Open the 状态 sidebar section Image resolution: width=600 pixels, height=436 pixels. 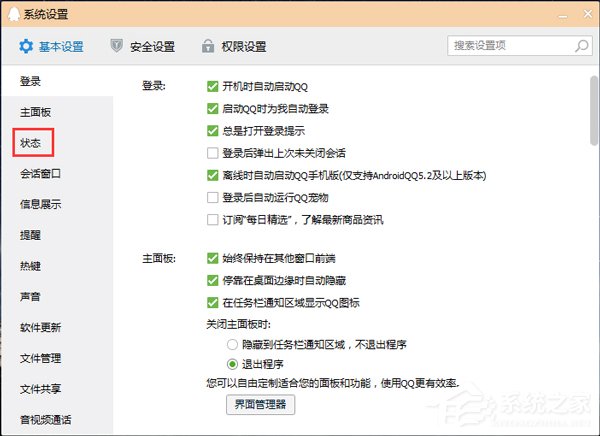pos(31,143)
